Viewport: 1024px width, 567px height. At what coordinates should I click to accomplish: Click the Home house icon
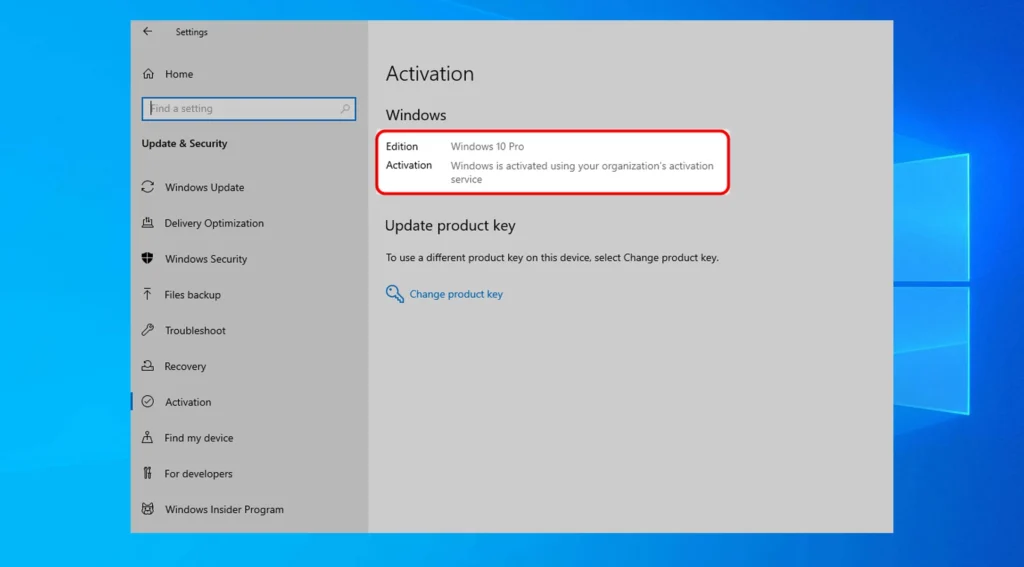point(148,74)
